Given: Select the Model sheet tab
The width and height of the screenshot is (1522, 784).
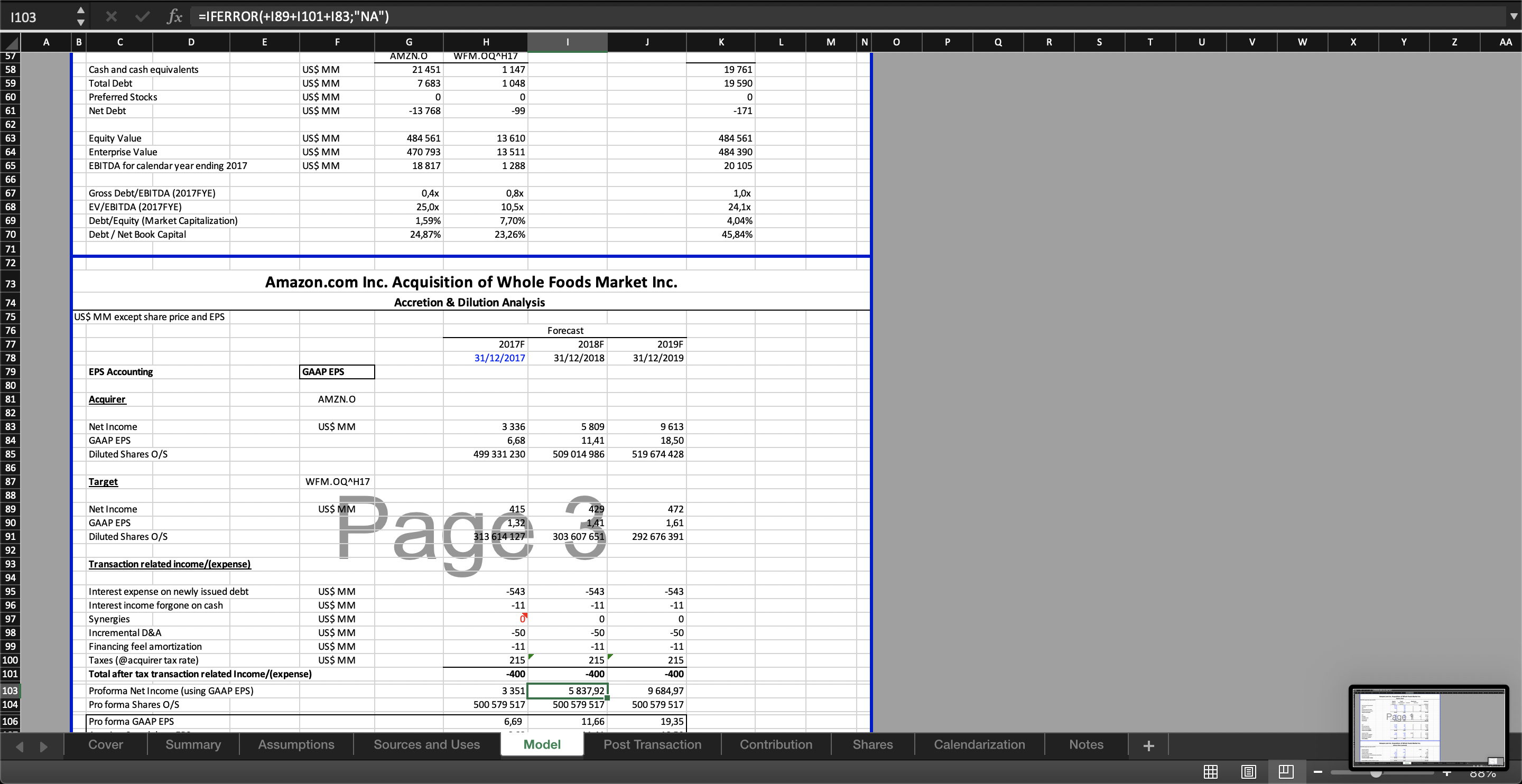Looking at the screenshot, I should point(542,744).
